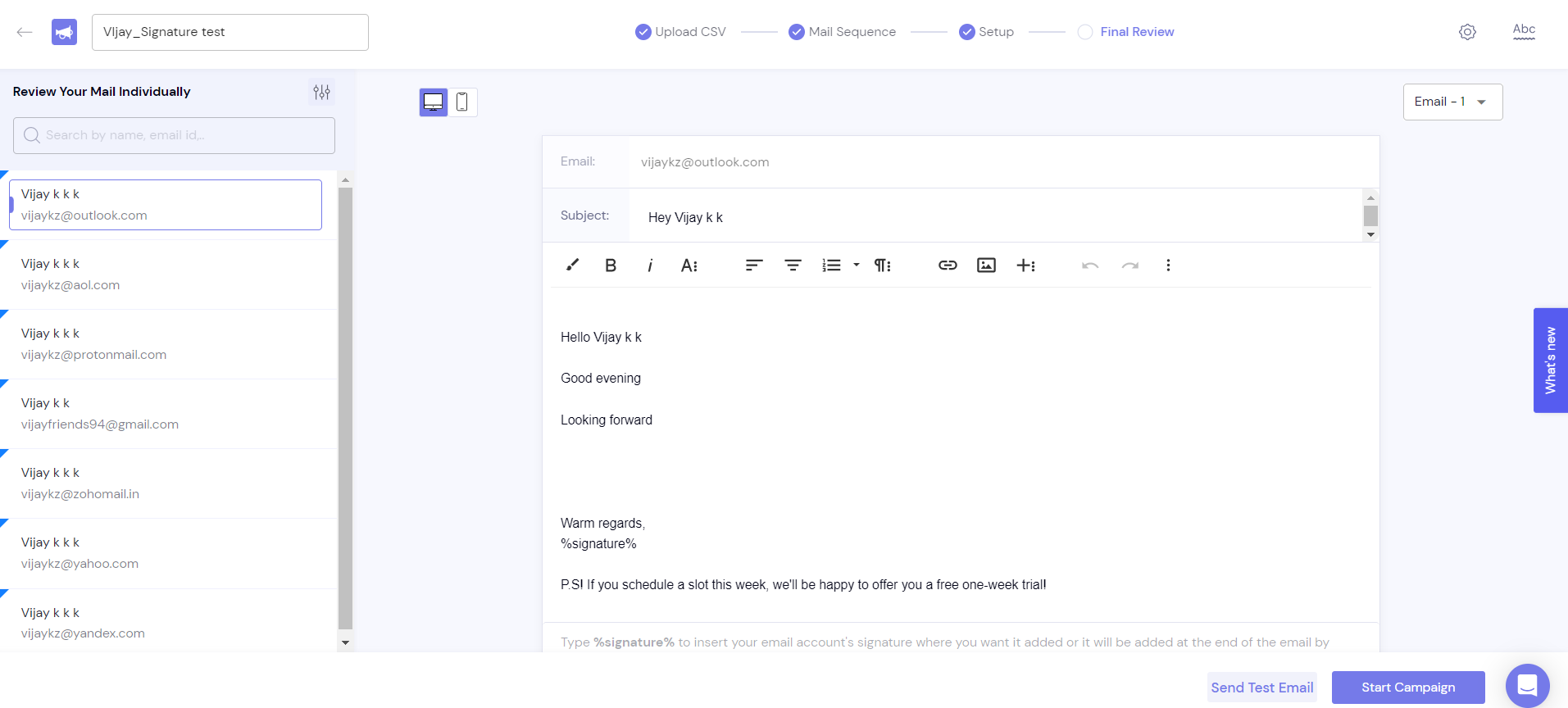The height and width of the screenshot is (708, 1568).
Task: Set text alignment to center
Action: [793, 265]
